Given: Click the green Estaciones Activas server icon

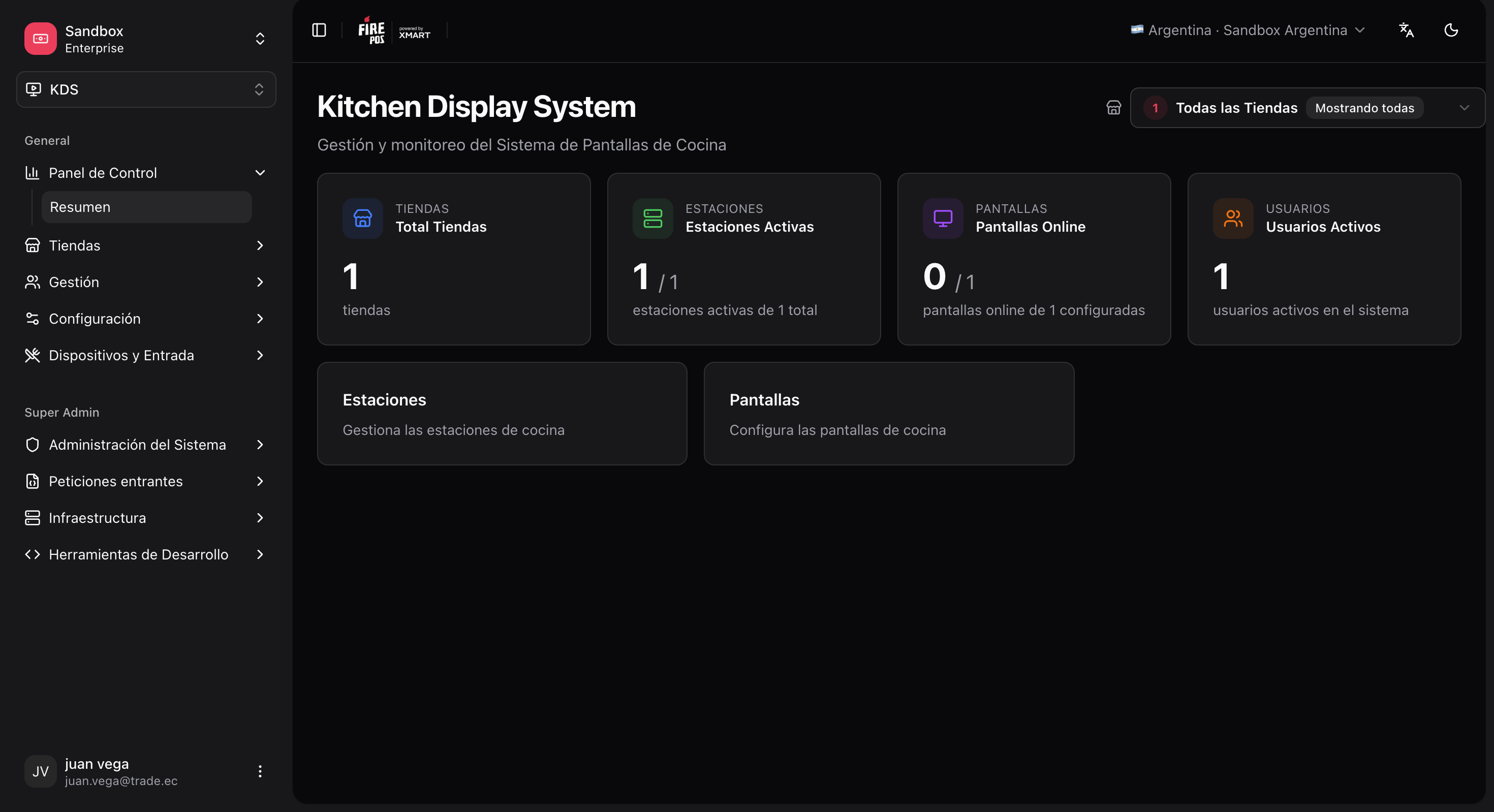Looking at the screenshot, I should pyautogui.click(x=652, y=218).
